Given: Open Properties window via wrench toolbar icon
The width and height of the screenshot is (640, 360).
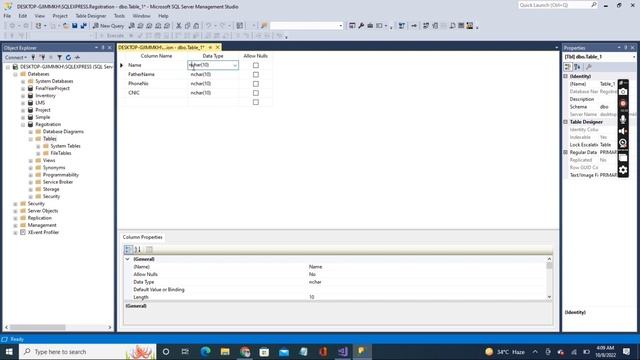Looking at the screenshot, I should tap(361, 26).
